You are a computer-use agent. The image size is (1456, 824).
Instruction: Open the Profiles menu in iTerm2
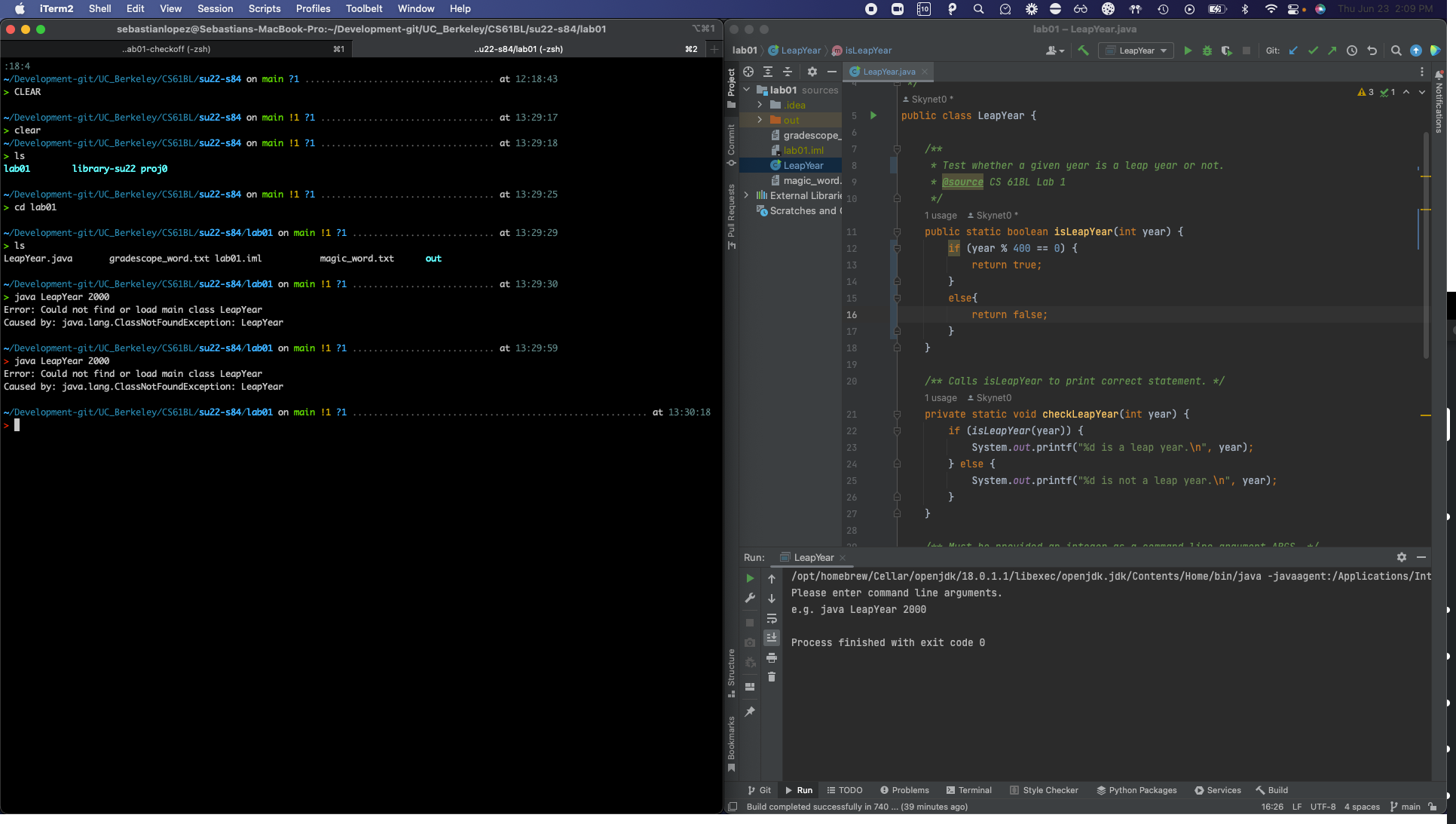tap(313, 8)
